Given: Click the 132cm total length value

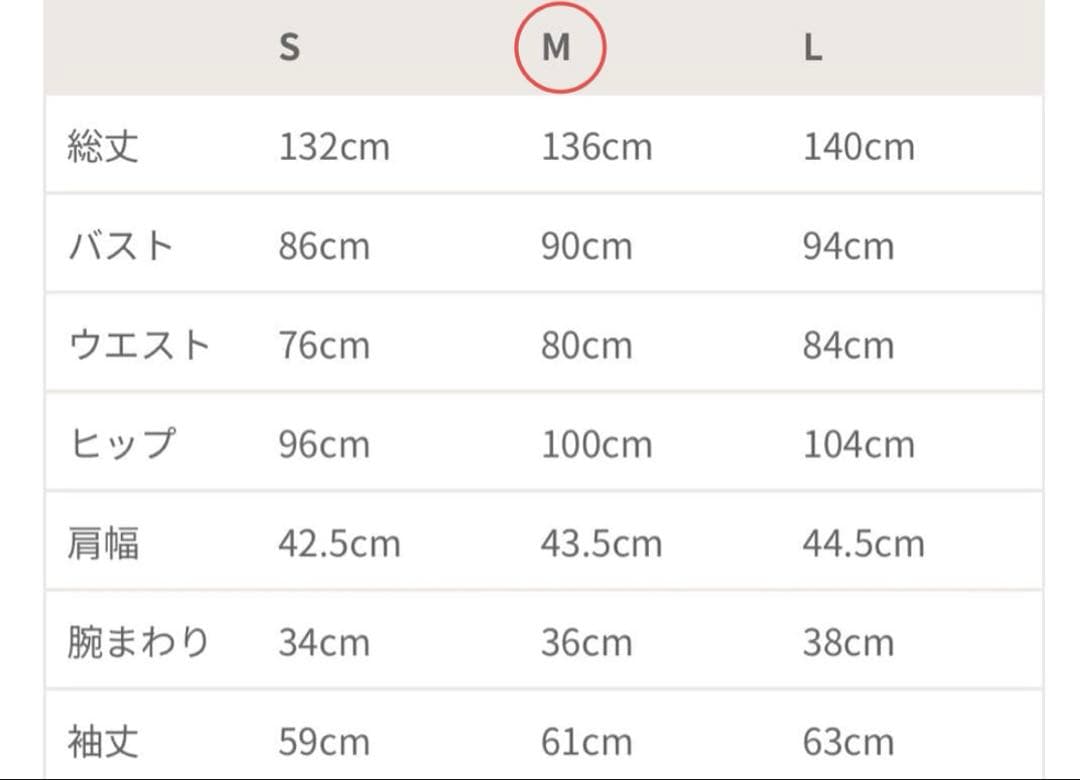Looking at the screenshot, I should click(334, 147).
